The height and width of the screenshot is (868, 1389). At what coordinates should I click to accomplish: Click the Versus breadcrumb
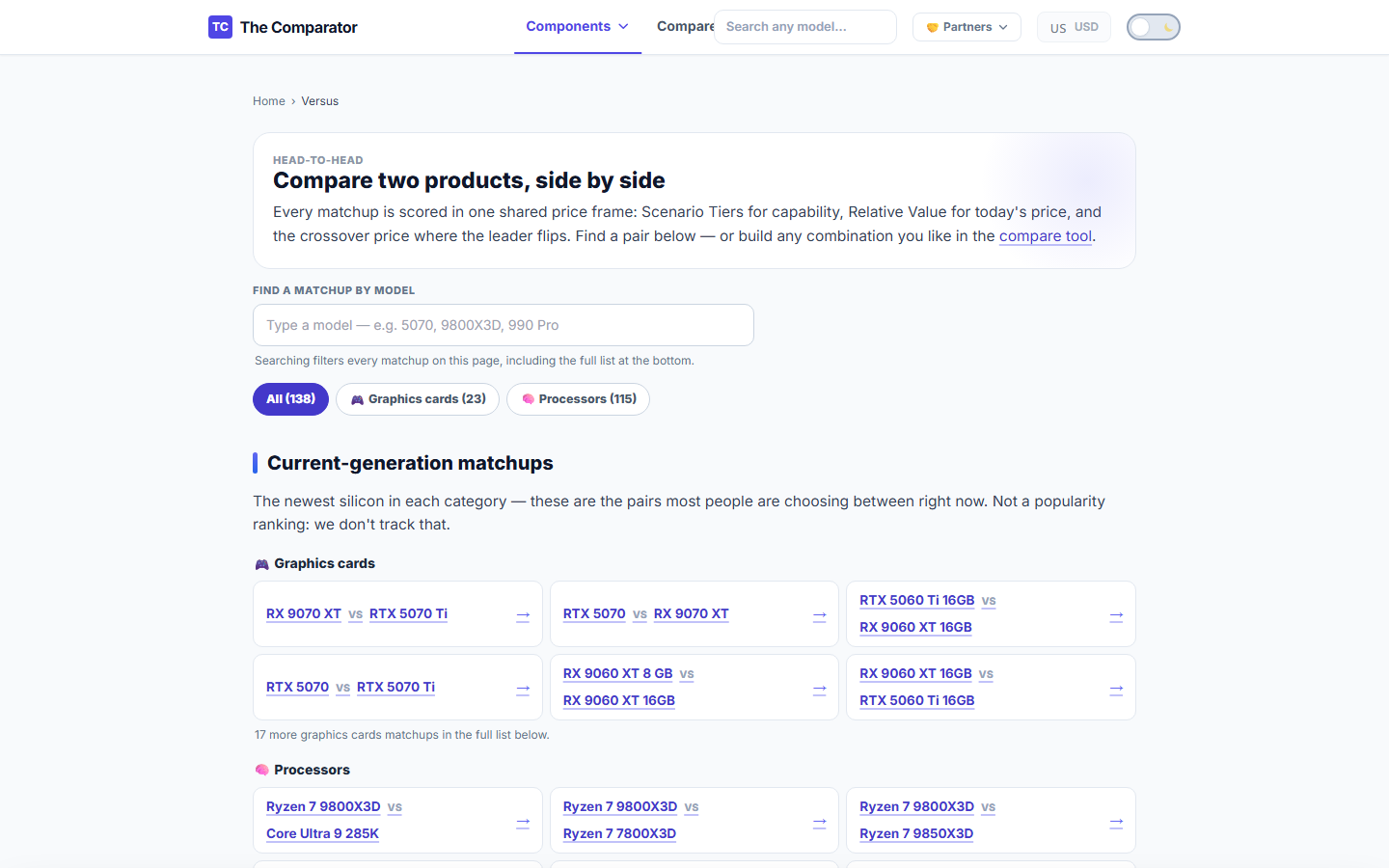pyautogui.click(x=319, y=101)
